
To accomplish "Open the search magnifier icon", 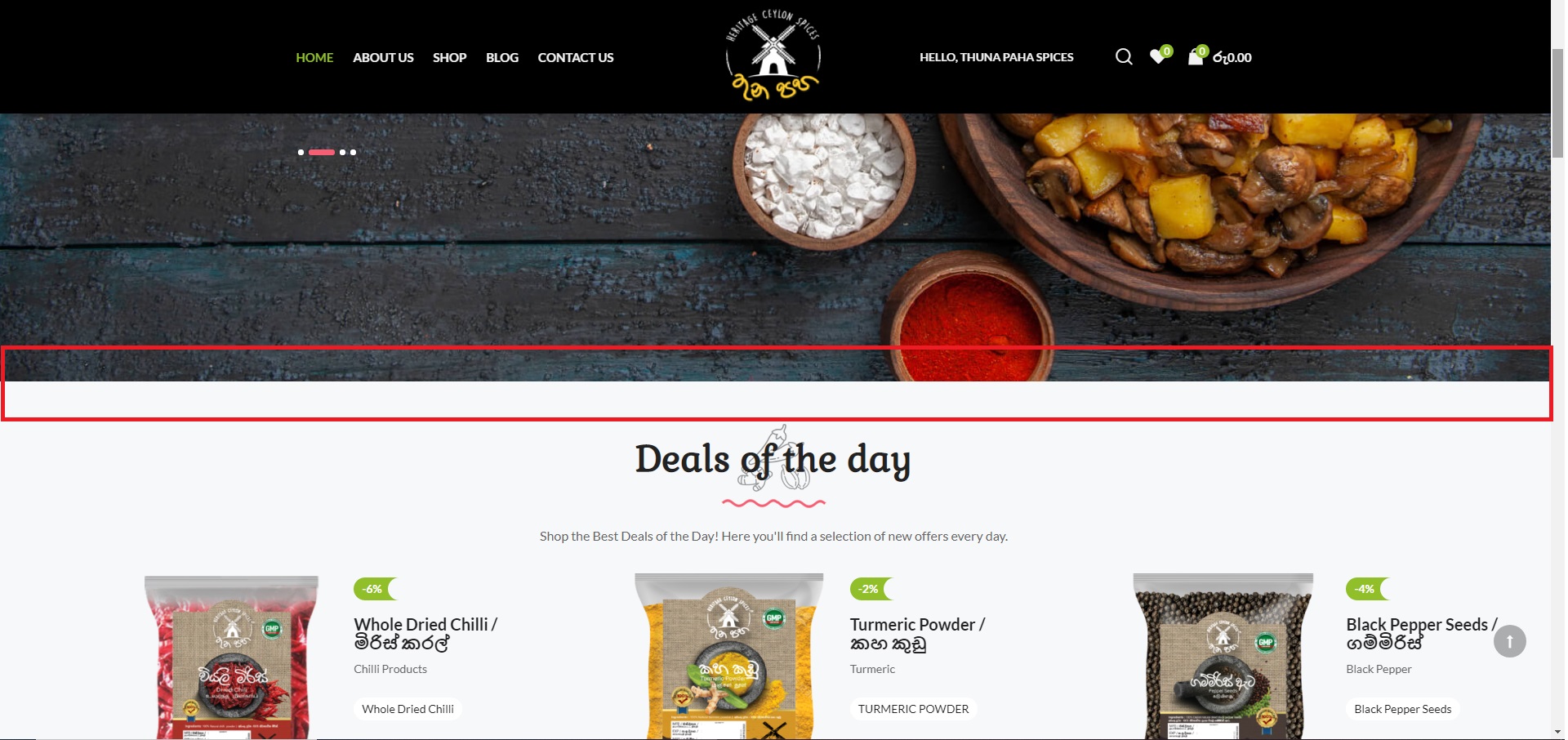I will (x=1124, y=56).
